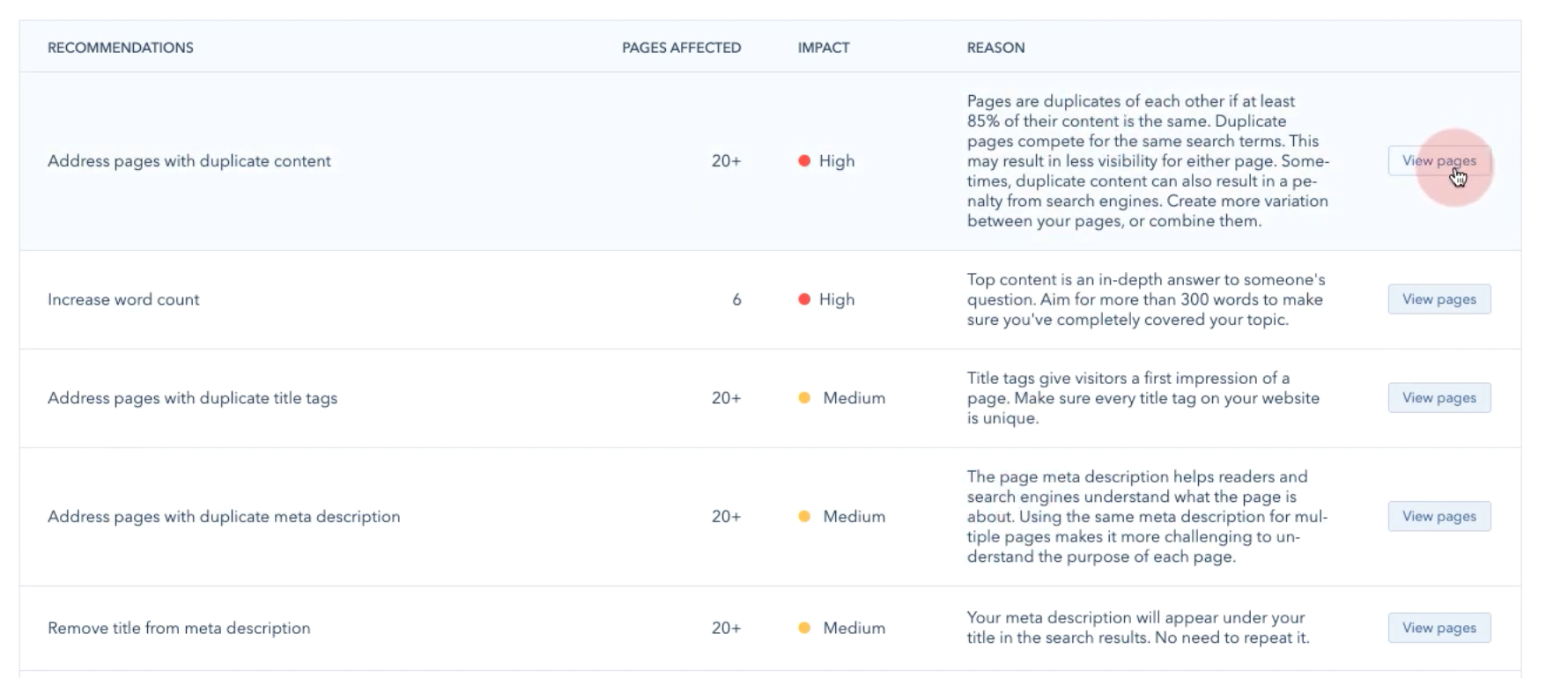Click 'High' label in duplicate content row
Viewport: 1568px width, 678px height.
[x=837, y=161]
